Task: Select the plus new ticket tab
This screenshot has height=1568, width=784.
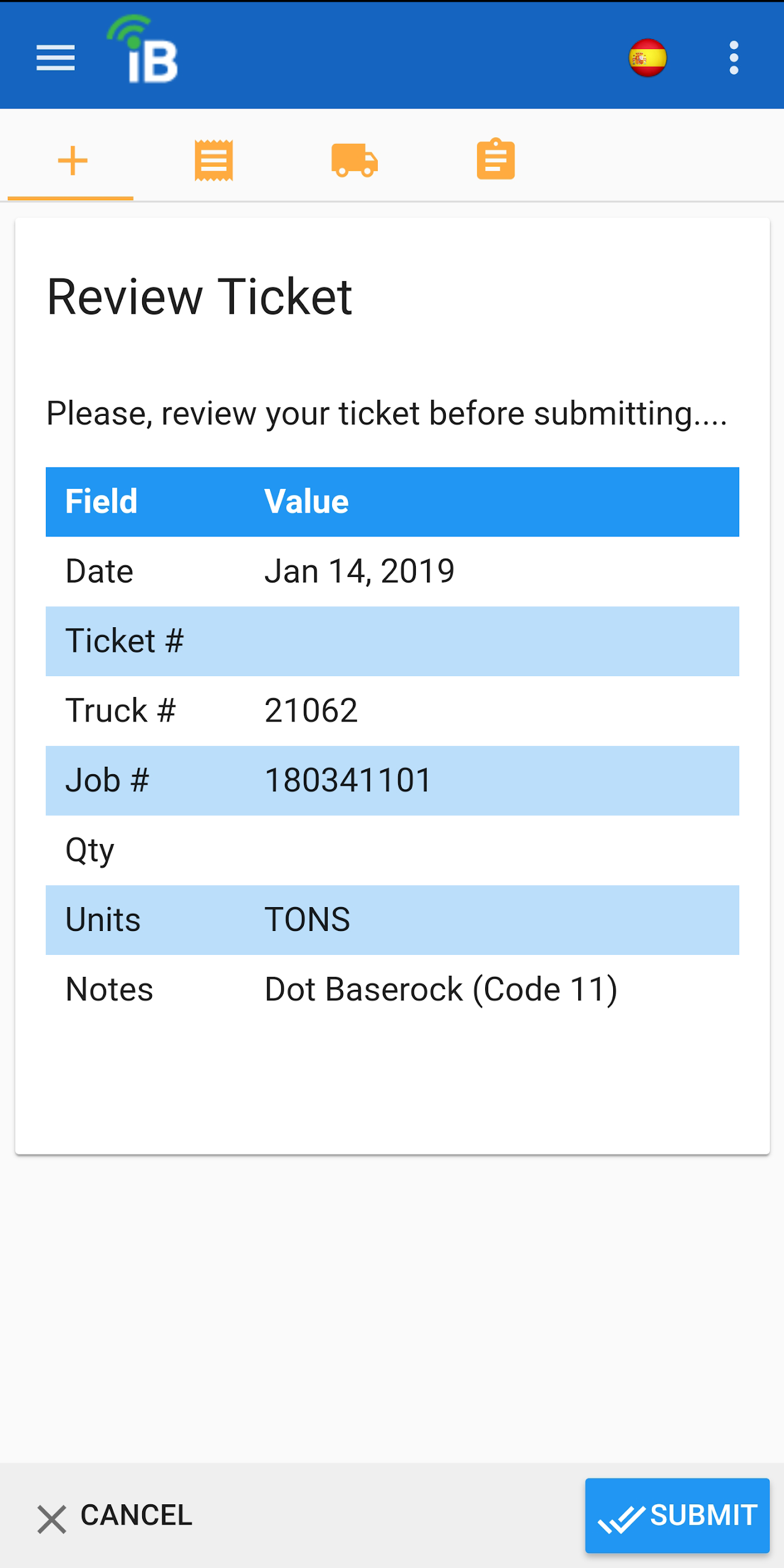Action: pos(72,160)
